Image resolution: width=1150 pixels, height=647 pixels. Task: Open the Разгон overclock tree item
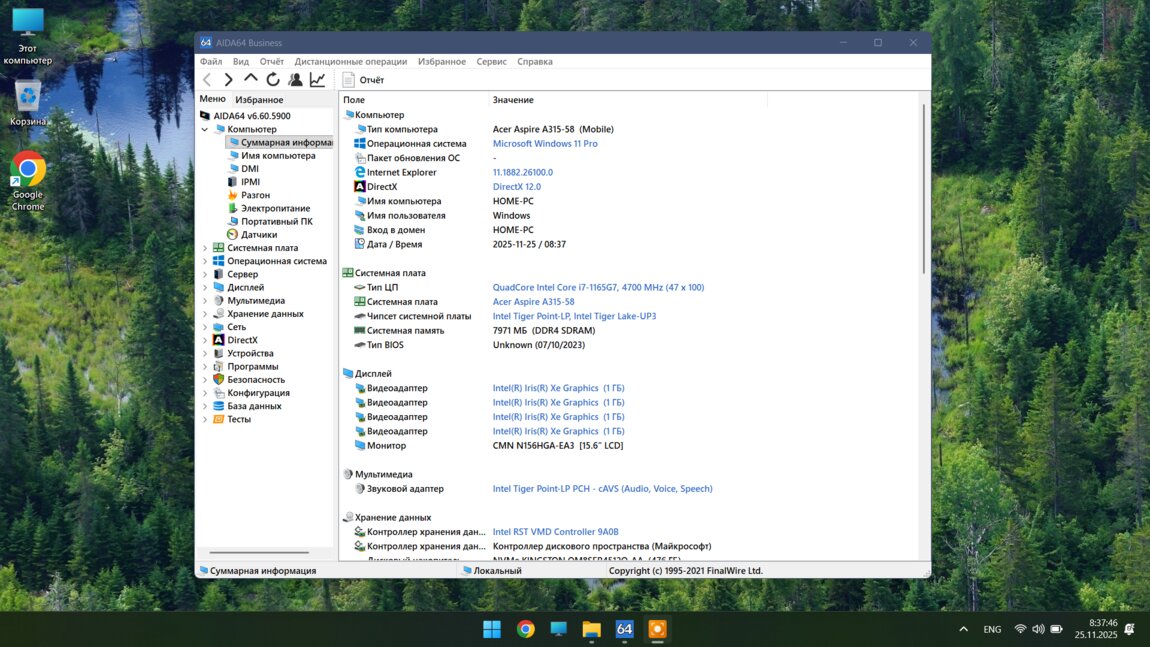click(255, 195)
